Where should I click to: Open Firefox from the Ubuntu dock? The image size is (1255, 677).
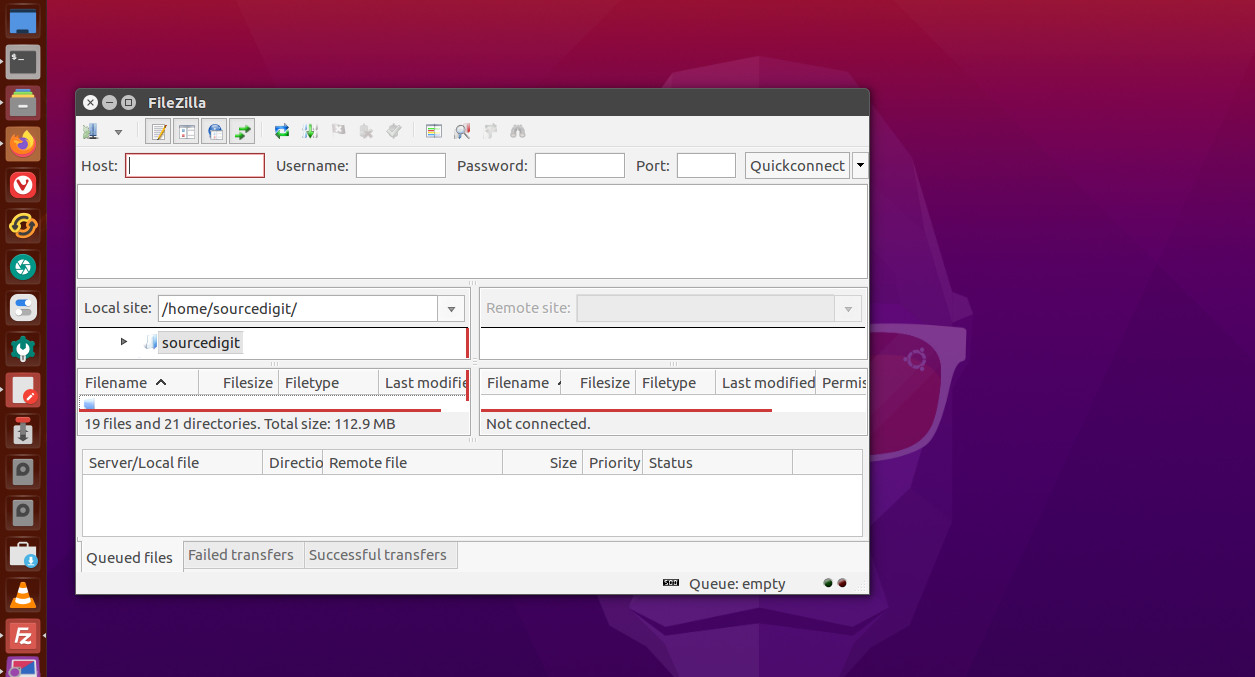coord(22,144)
